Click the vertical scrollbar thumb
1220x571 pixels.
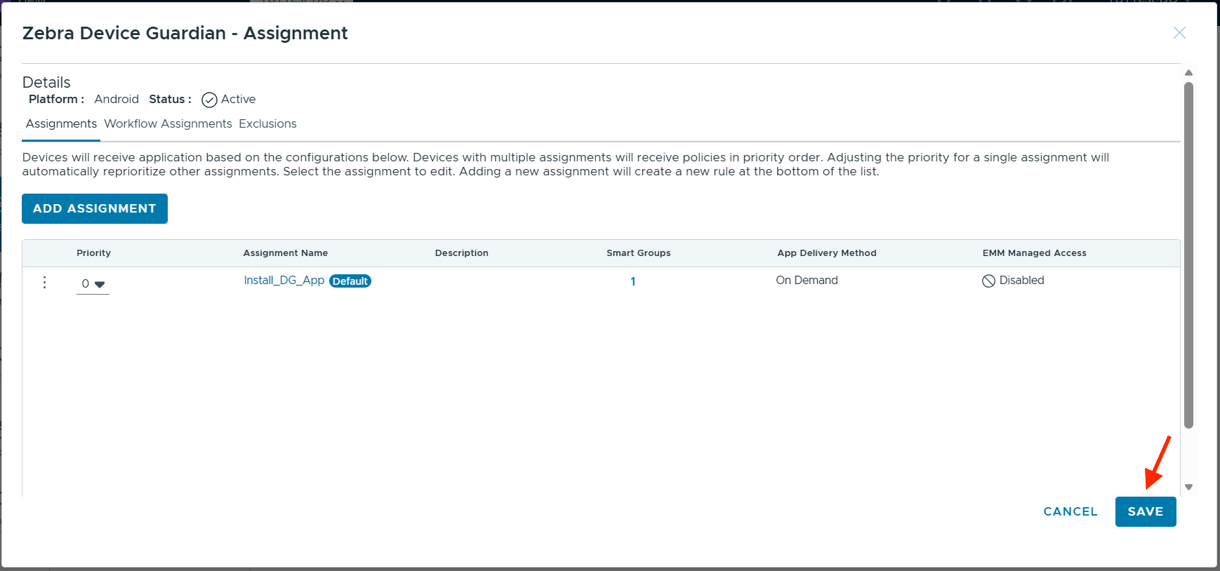(x=1188, y=255)
